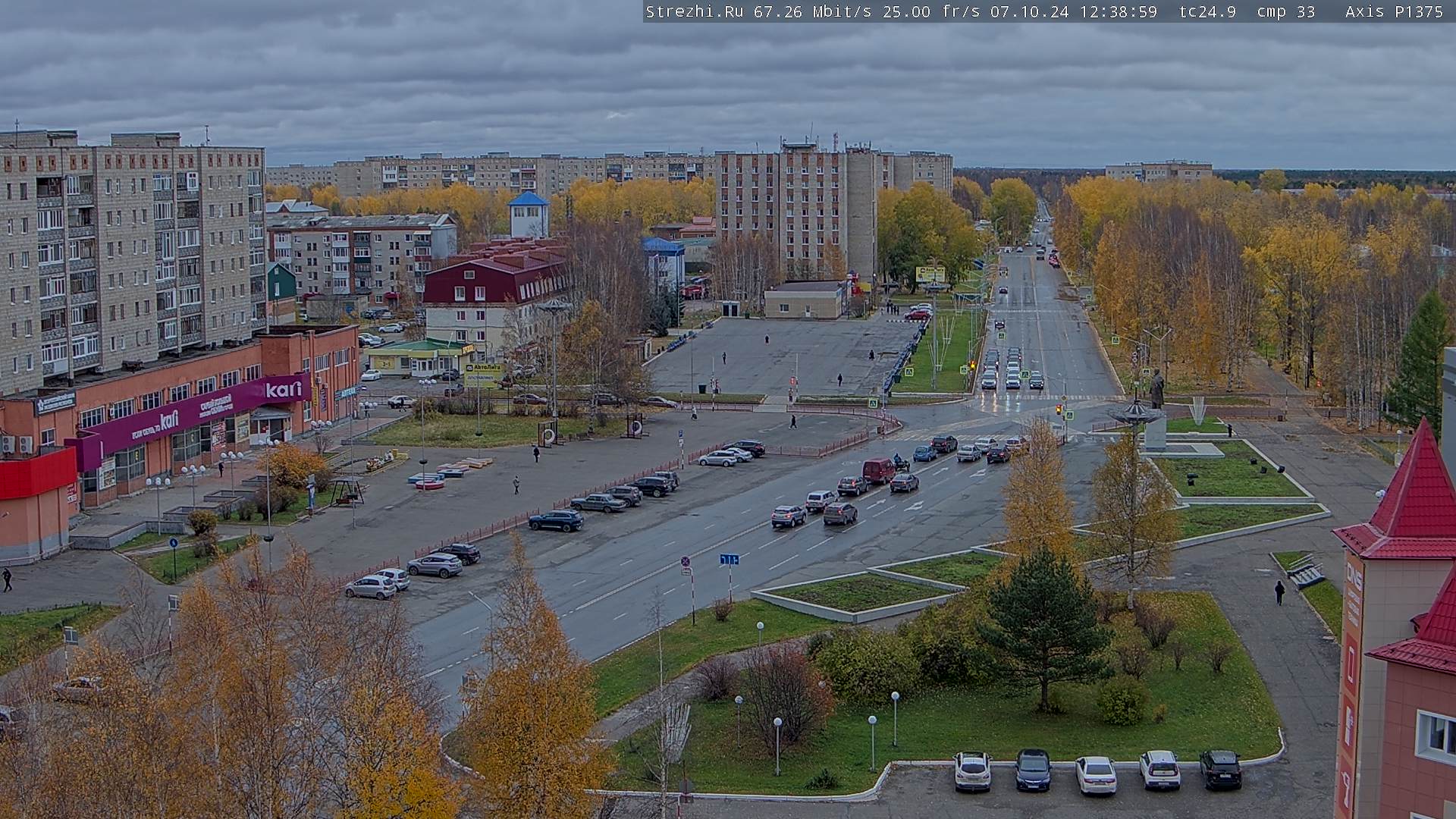Click the Strezhi.Ru overlay text

[x=694, y=11]
